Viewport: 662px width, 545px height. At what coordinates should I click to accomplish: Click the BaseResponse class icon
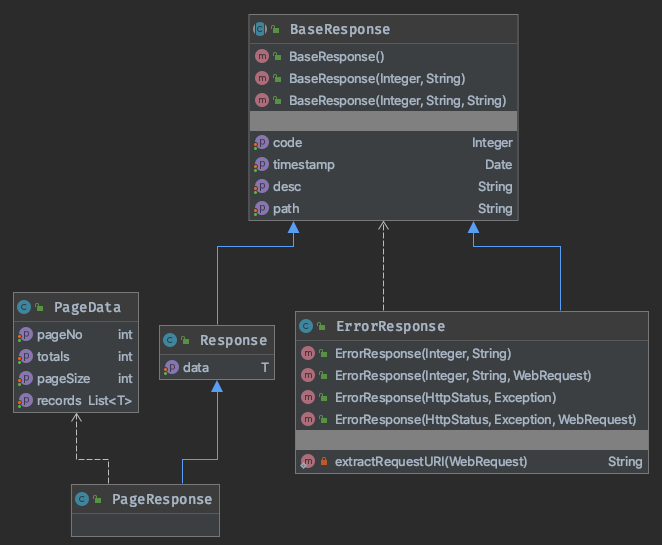tap(260, 30)
